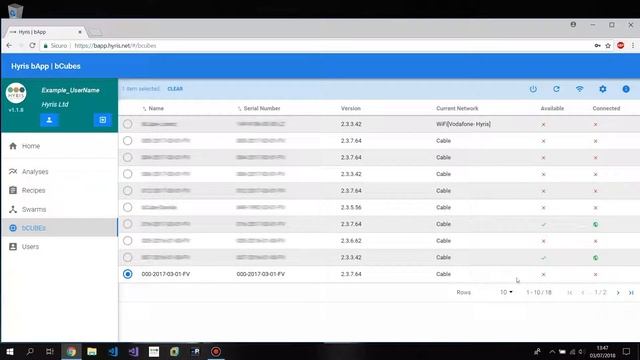Open Visual Studio Code from taskbar
The height and width of the screenshot is (360, 640).
113,351
